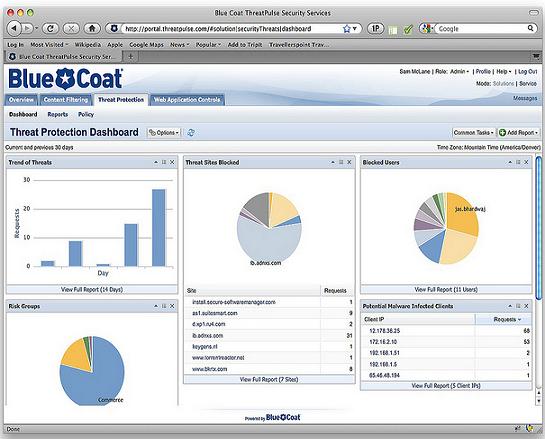
Task: Select the Dashboard sub-tab
Action: click(x=23, y=114)
